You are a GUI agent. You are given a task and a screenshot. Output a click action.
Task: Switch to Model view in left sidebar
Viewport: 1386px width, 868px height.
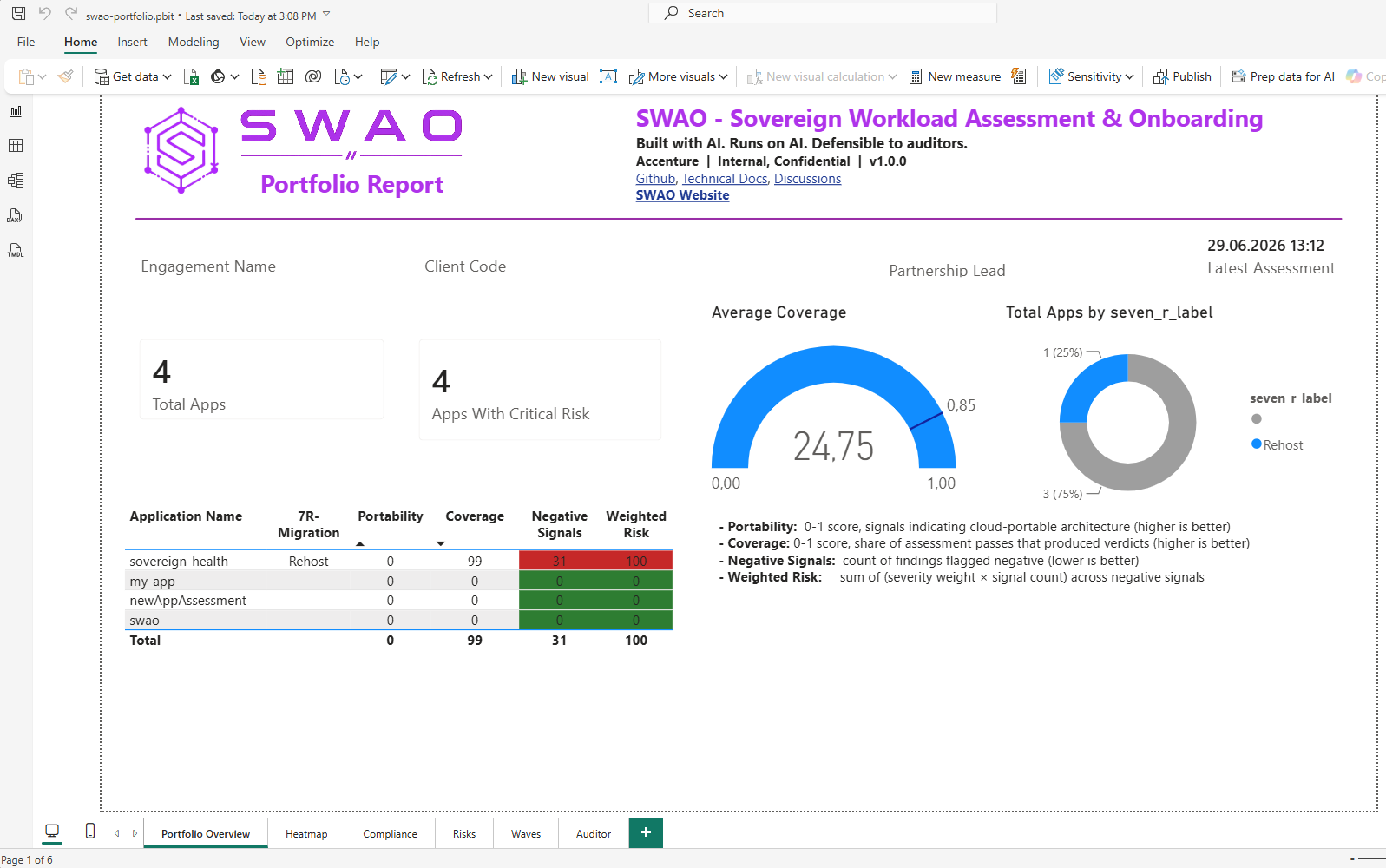pyautogui.click(x=16, y=181)
